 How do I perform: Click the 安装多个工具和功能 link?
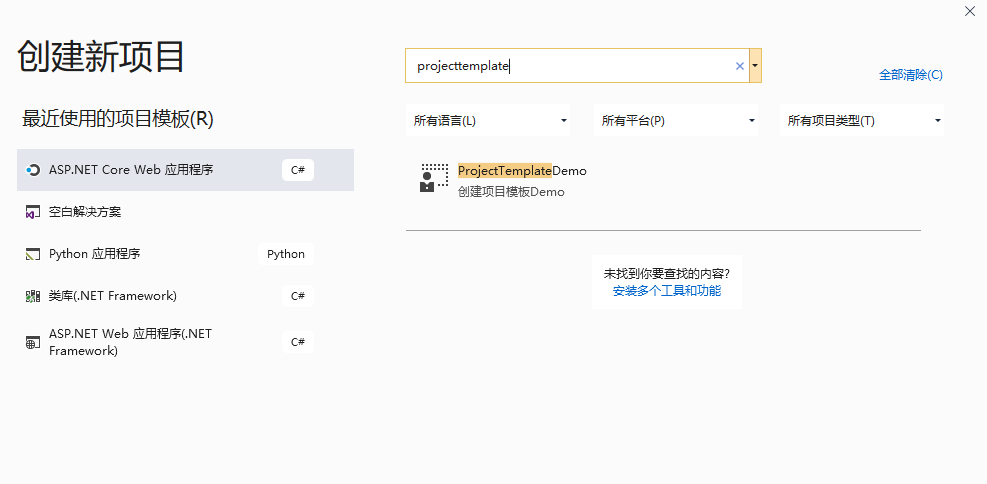click(x=667, y=291)
